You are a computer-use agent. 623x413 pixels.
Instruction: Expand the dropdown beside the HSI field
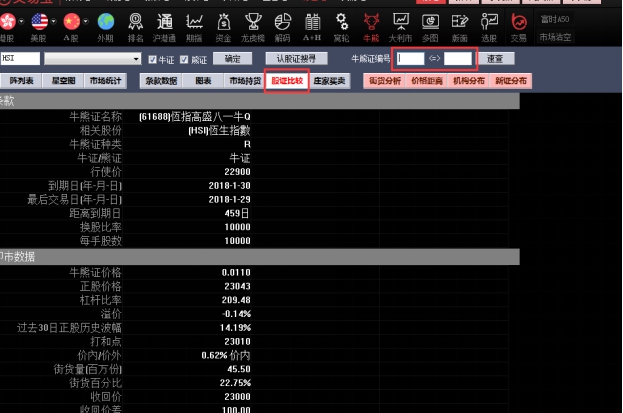click(137, 59)
